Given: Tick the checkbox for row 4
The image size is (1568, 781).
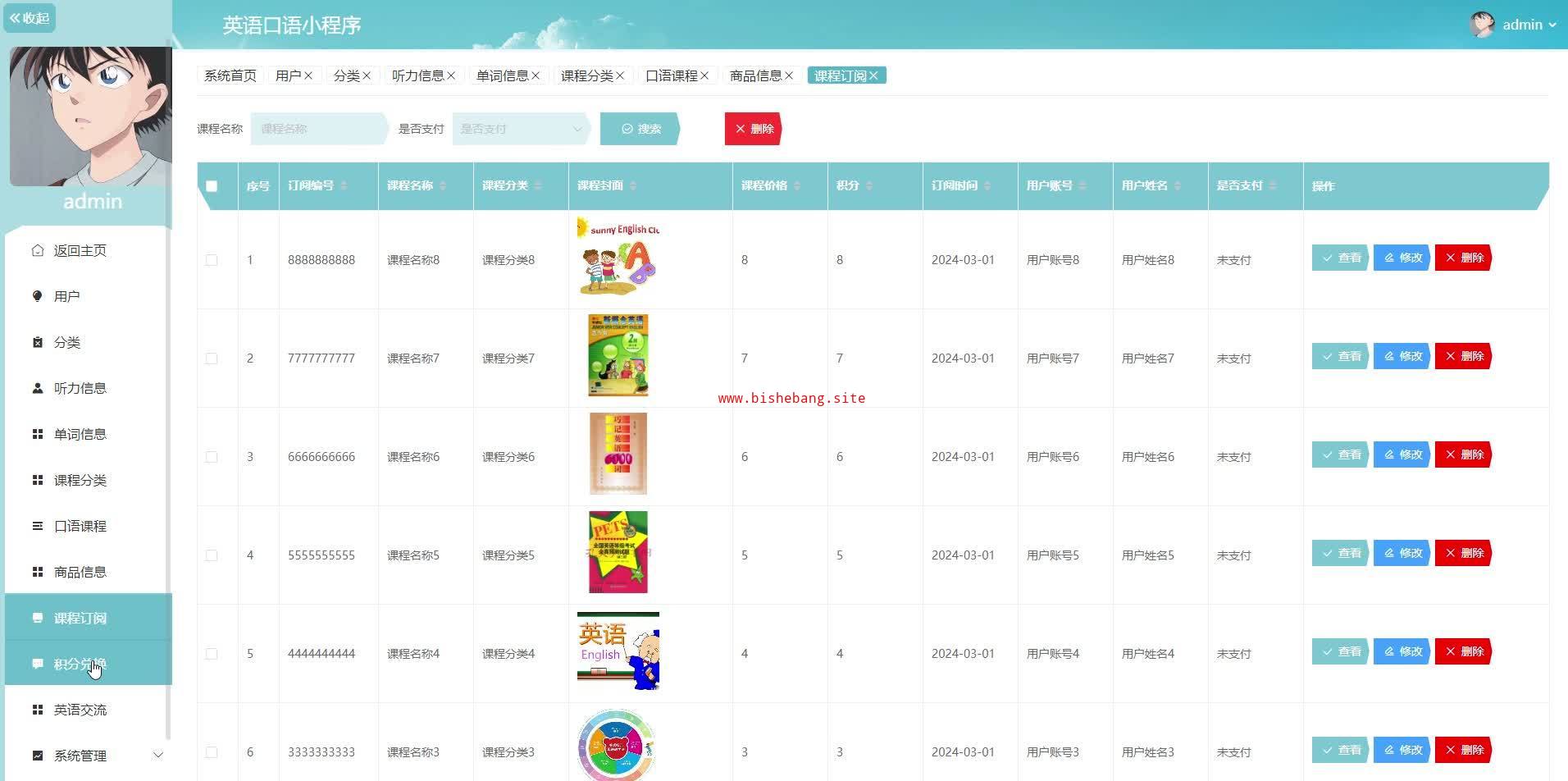Looking at the screenshot, I should point(212,555).
